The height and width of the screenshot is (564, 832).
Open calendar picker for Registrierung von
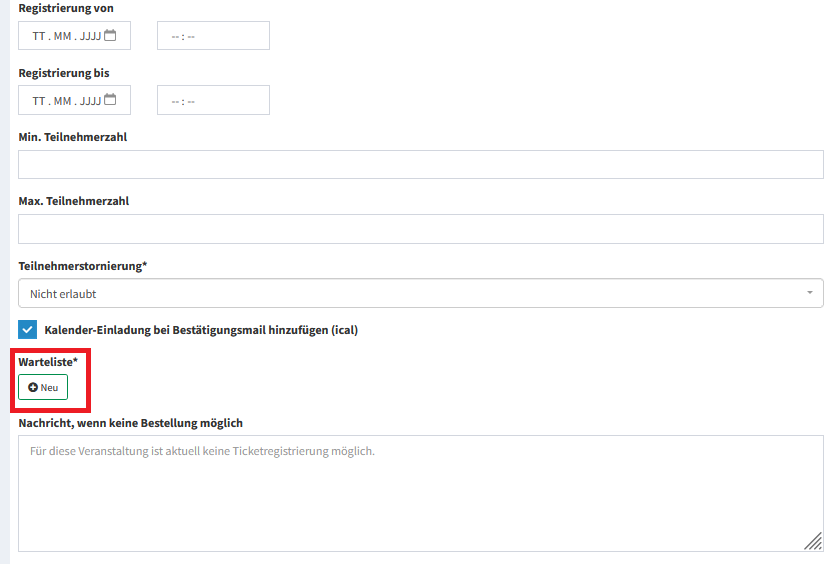(110, 36)
